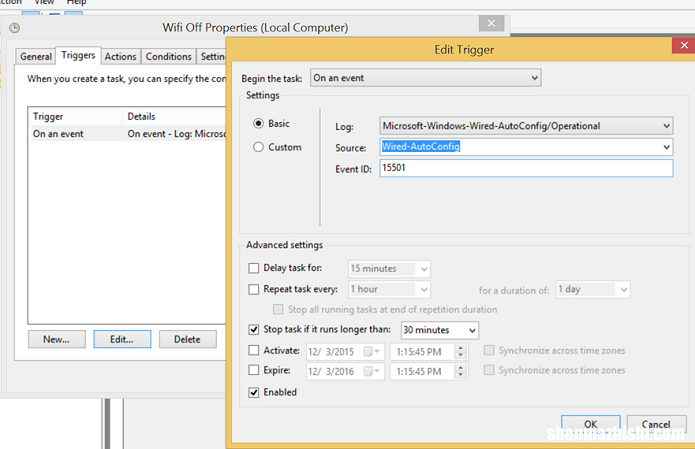The width and height of the screenshot is (695, 449).
Task: Adjust Activate time with spinner arrows
Action: (461, 351)
